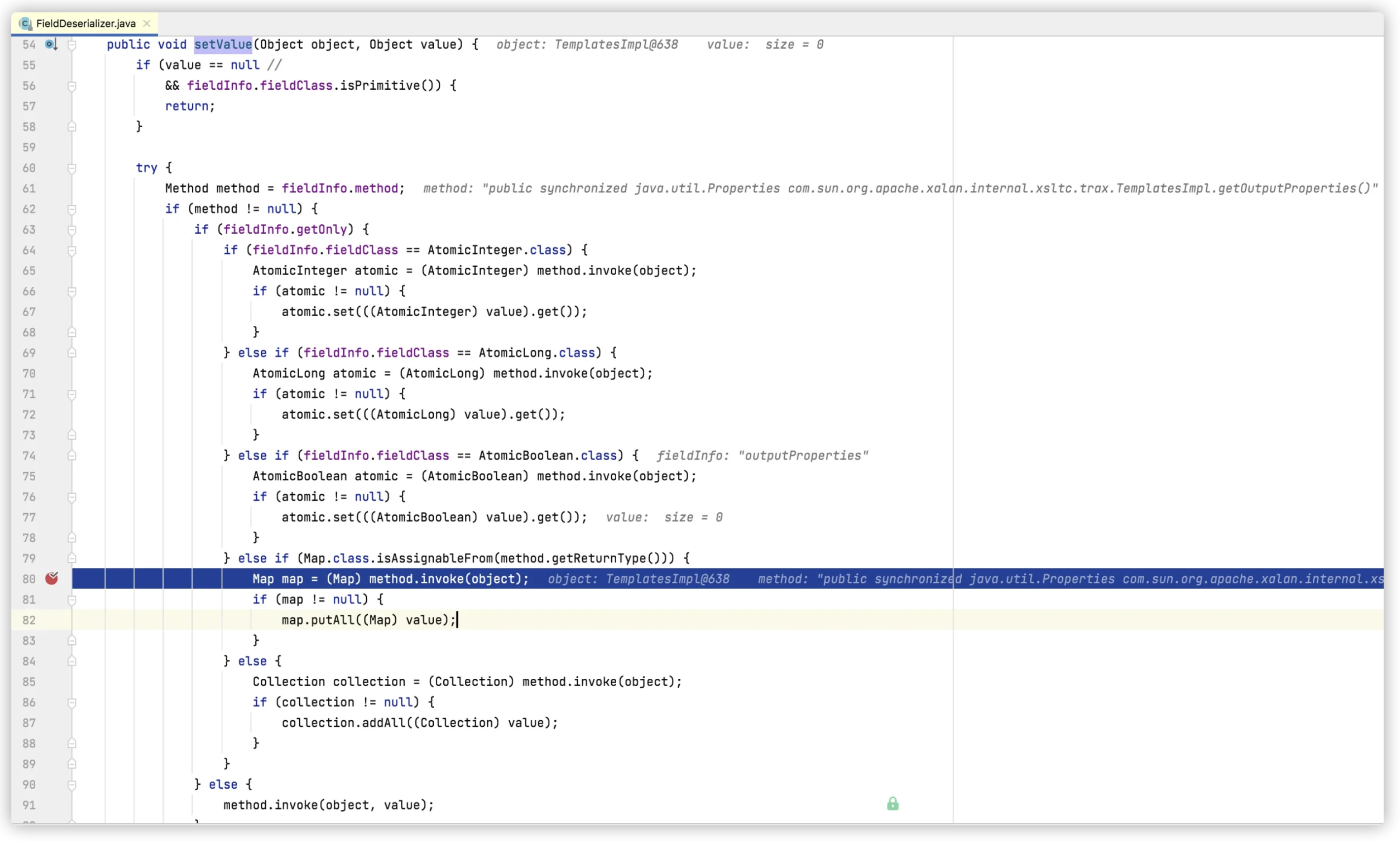Fold the getOnly if-block at line 63

coord(72,230)
